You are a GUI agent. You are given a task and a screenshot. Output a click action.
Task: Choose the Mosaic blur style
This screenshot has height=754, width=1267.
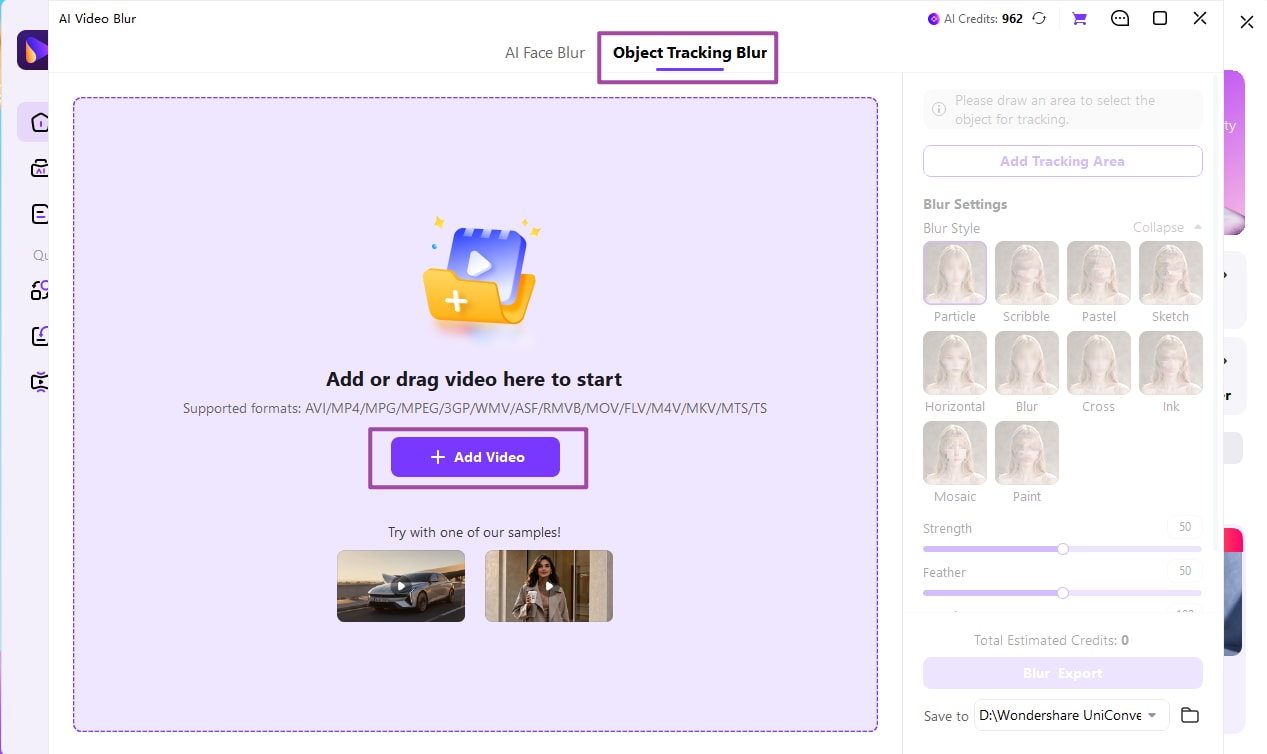click(x=955, y=453)
